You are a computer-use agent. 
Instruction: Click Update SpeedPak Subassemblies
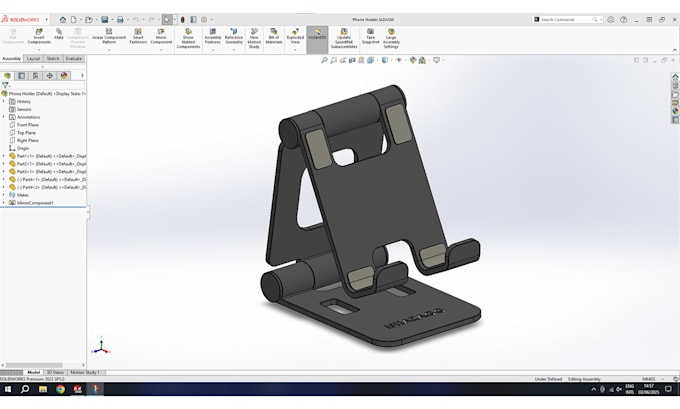(344, 39)
